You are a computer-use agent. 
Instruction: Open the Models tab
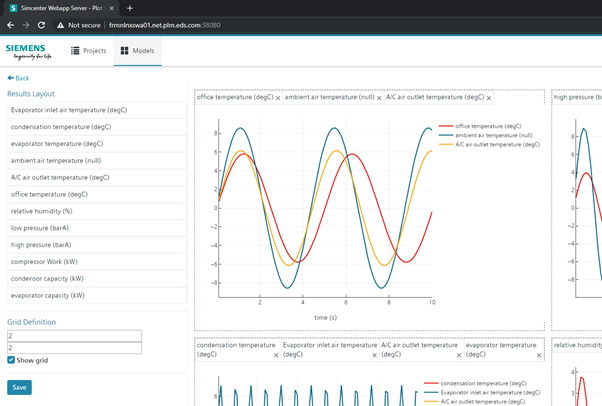[137, 51]
